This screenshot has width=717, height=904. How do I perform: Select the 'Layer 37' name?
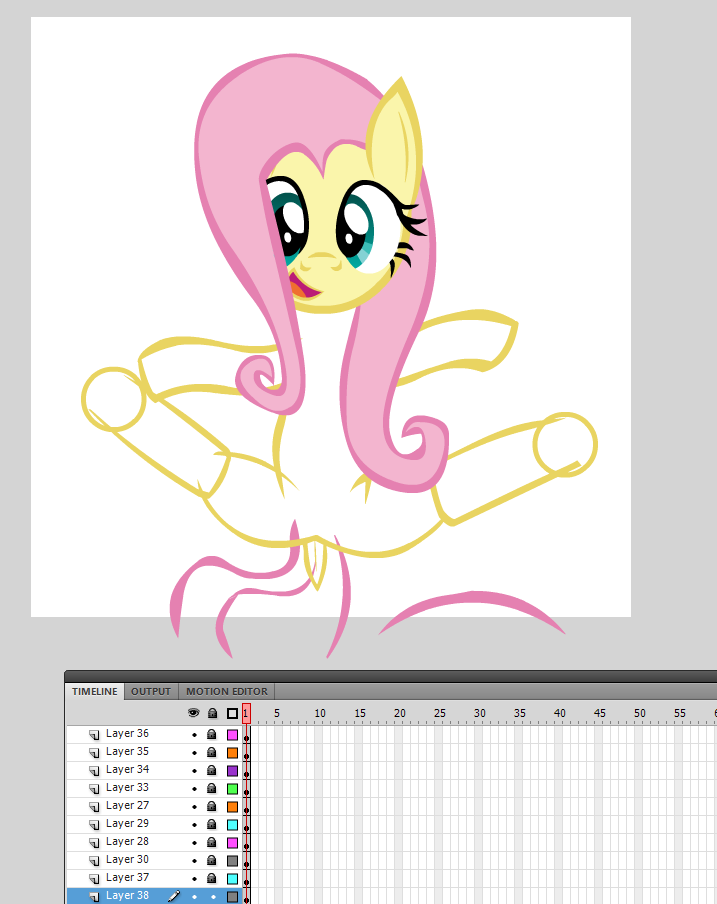[x=127, y=877]
